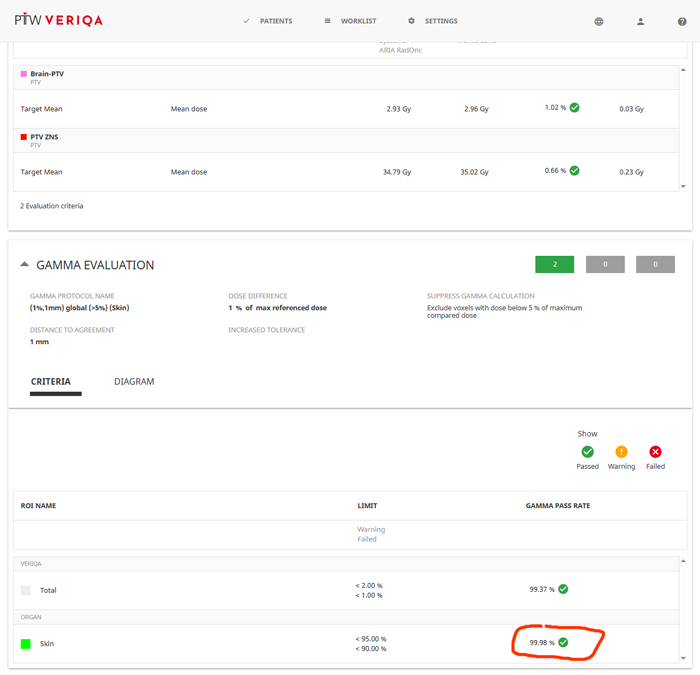
Task: Select the Skin ROI row
Action: coord(346,643)
